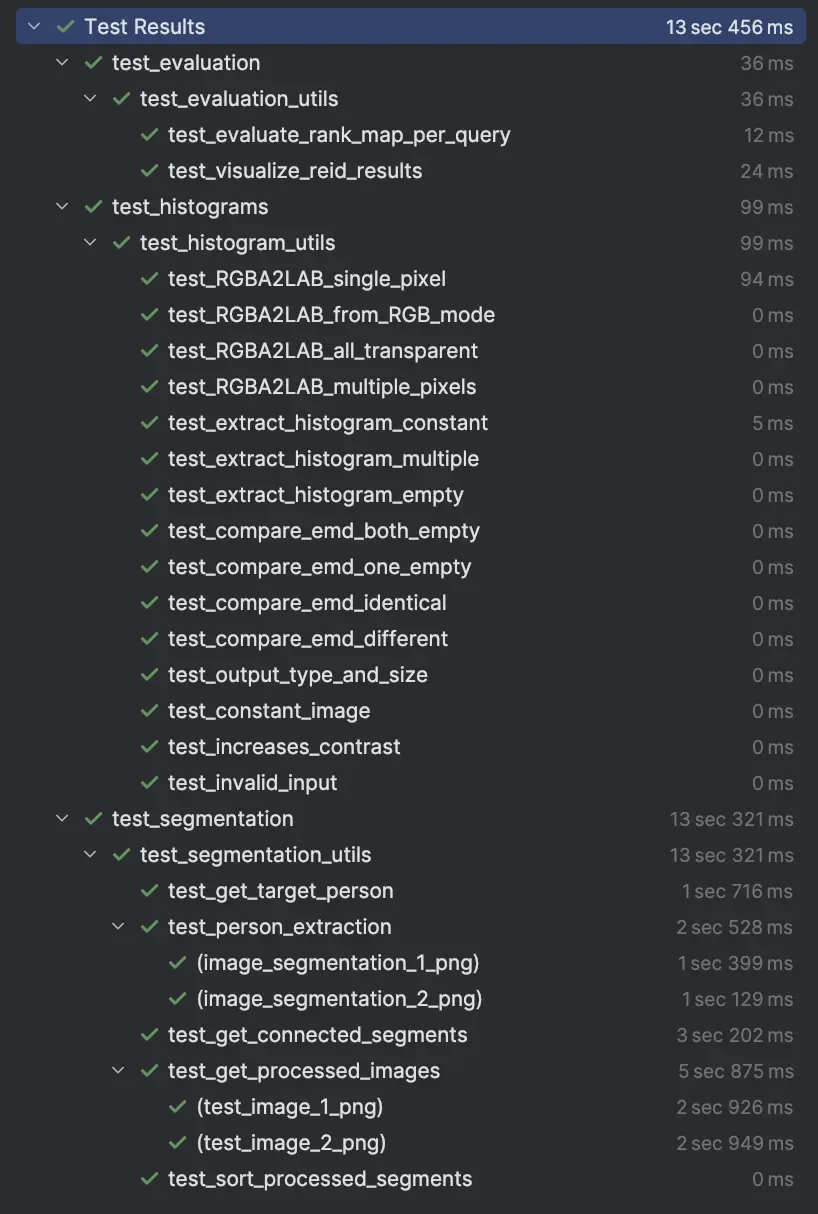
Task: Click the passed checkmark icon for test_invalid_input
Action: [x=150, y=783]
